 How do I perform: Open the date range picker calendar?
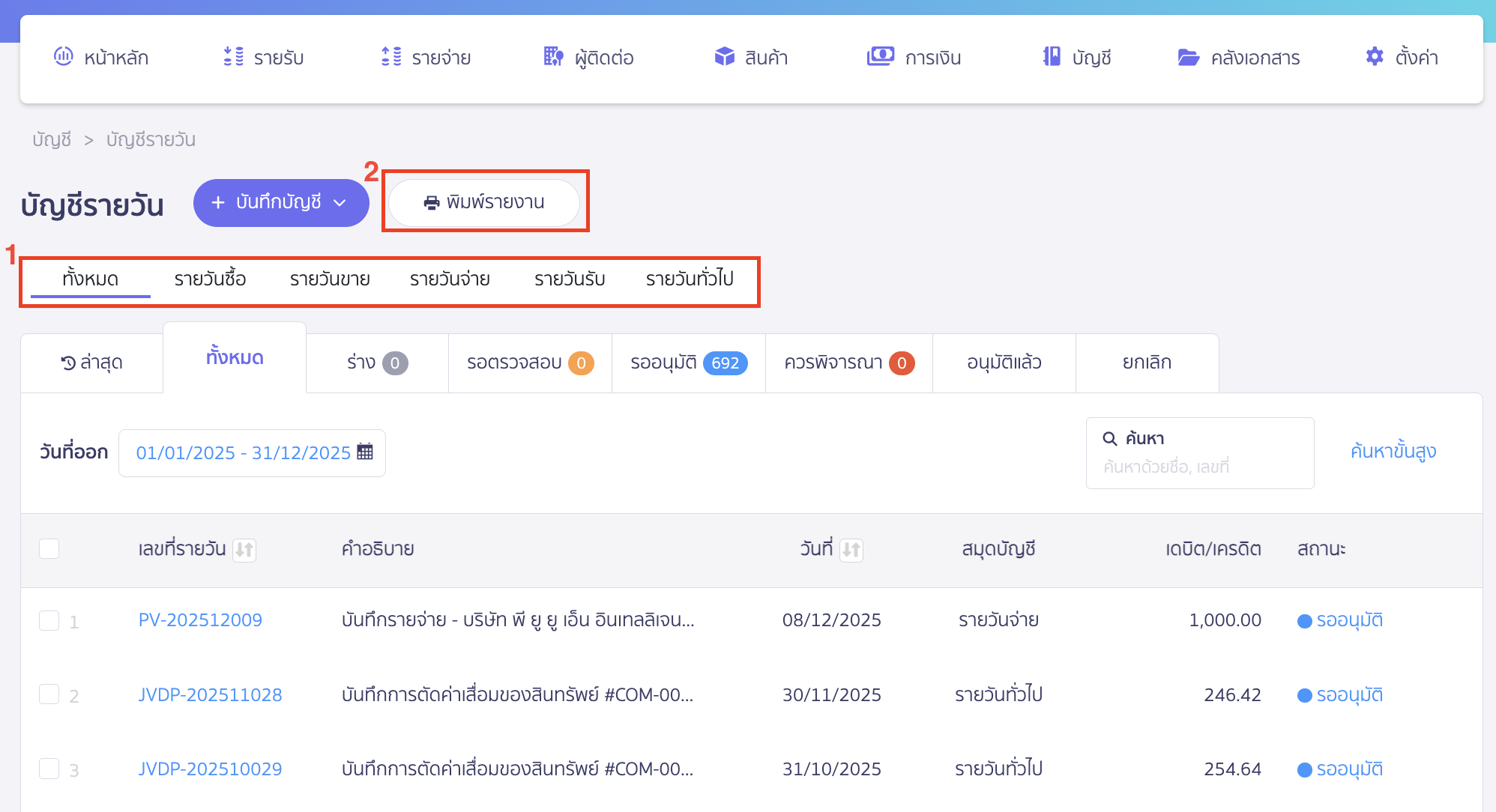(x=365, y=452)
